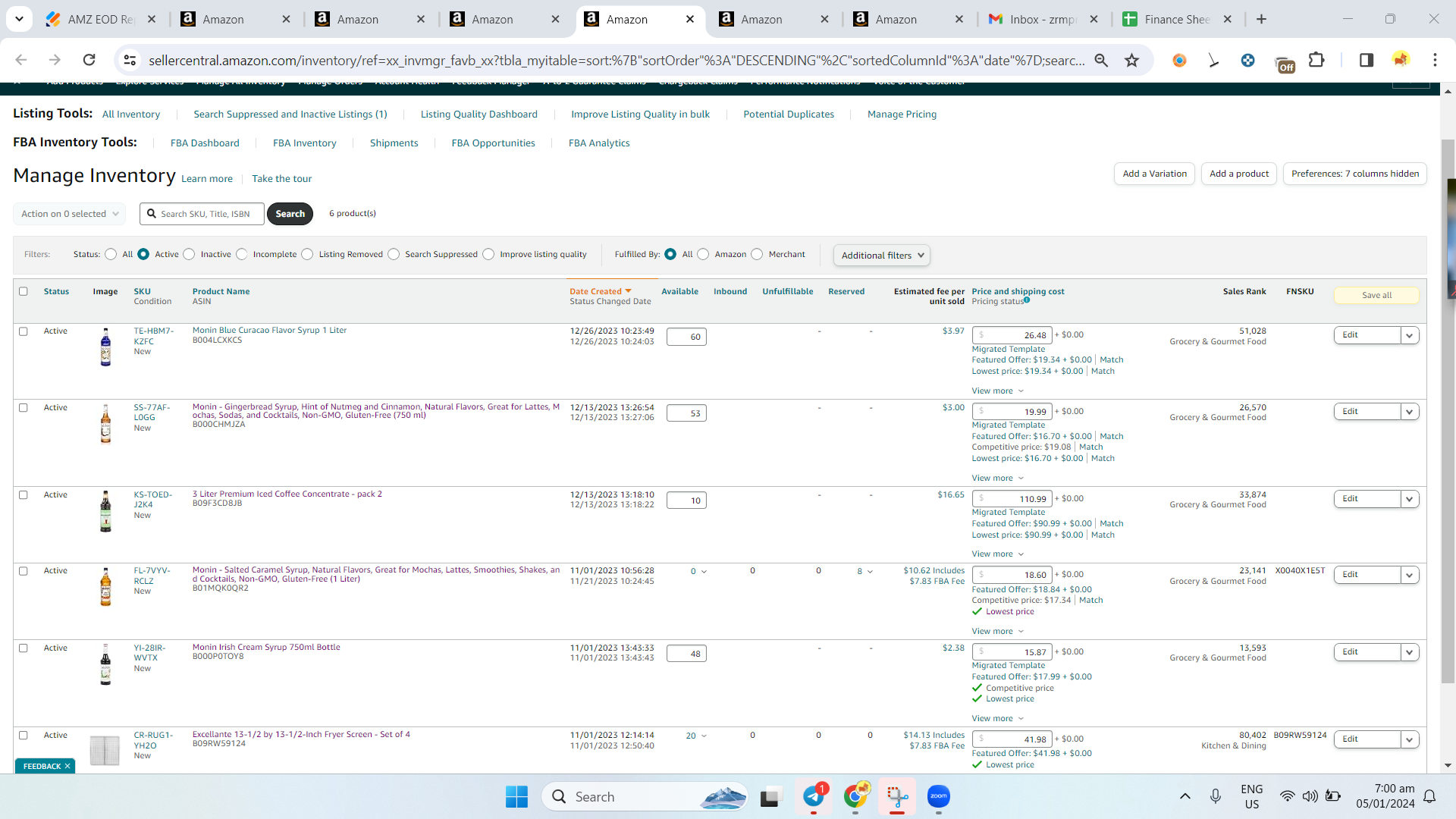Open the notification bell icon
The height and width of the screenshot is (819, 1456).
pos(1429,796)
